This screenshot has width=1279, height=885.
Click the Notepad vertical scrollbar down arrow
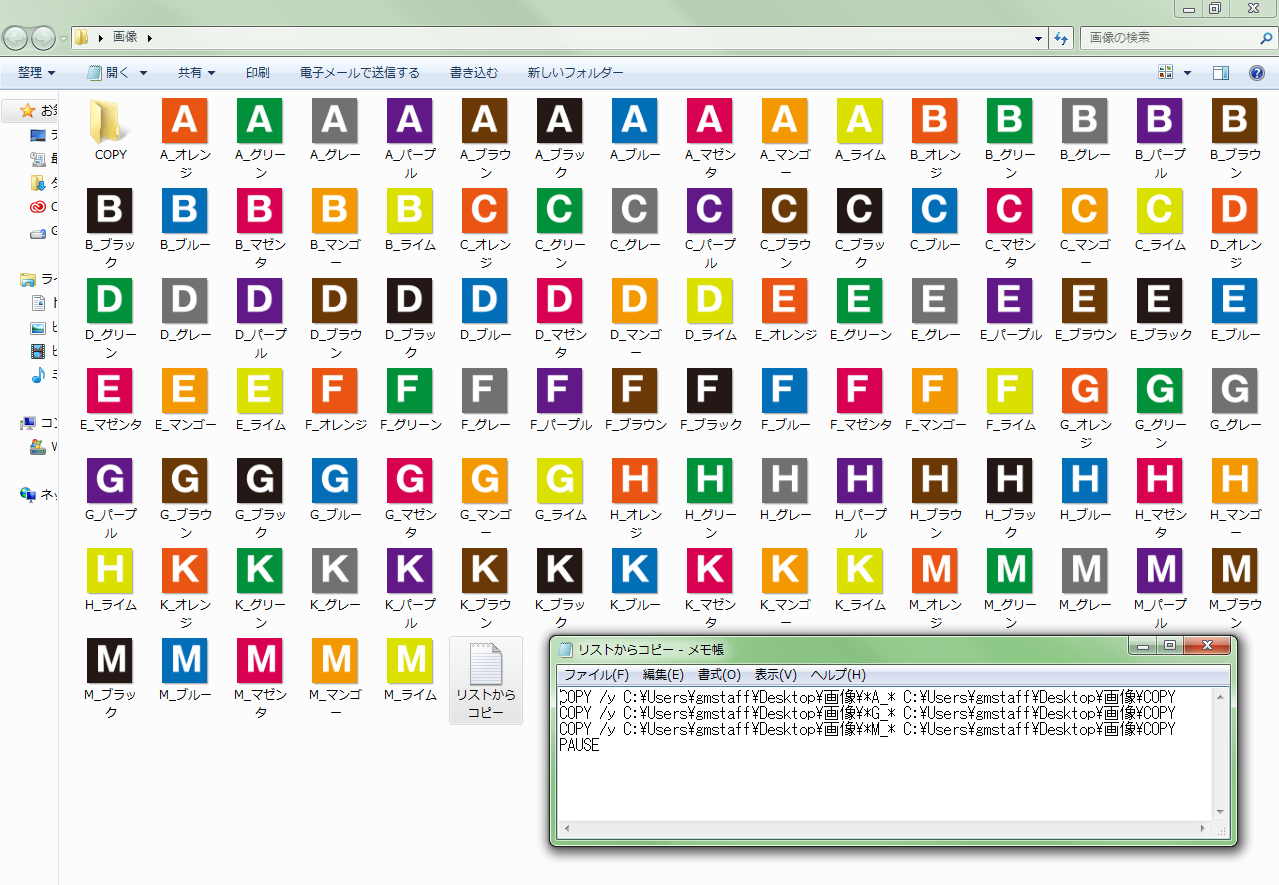[1220, 812]
